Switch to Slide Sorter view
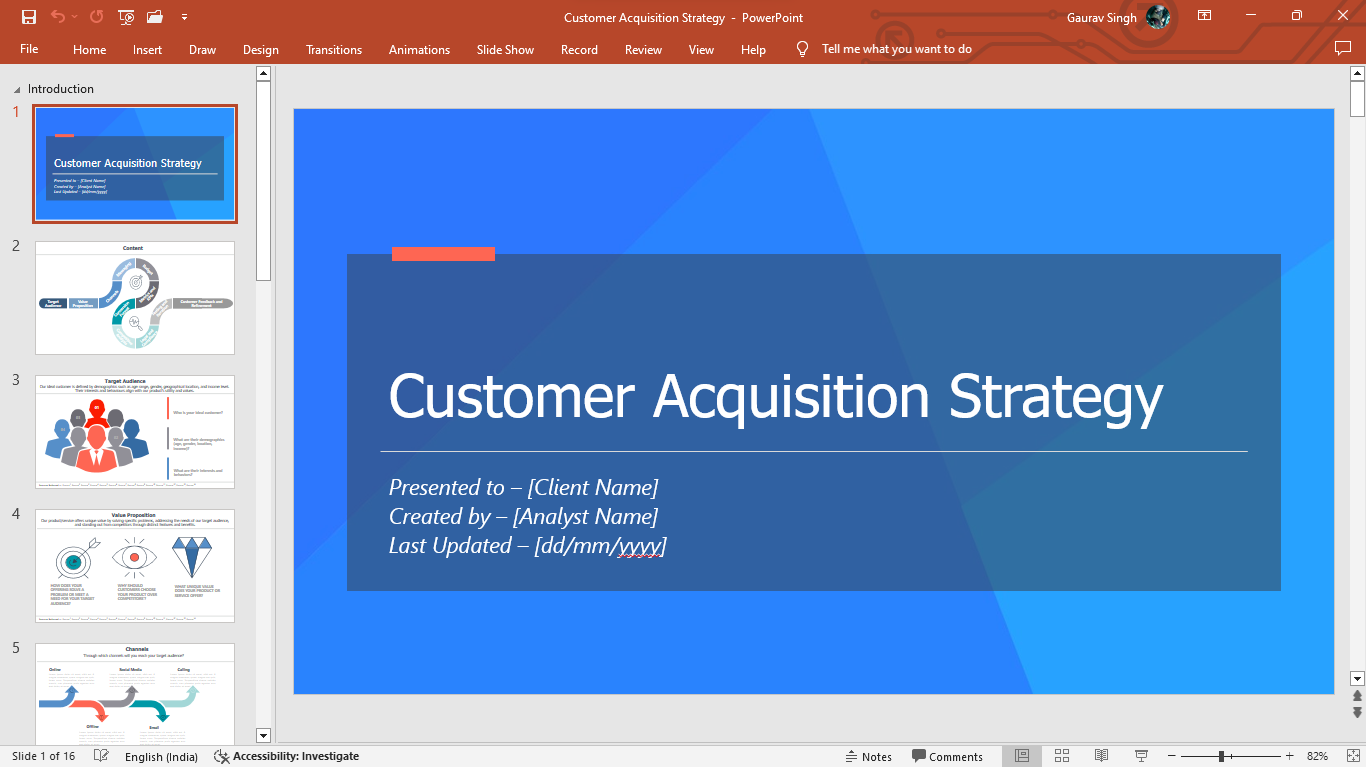 coord(1062,756)
